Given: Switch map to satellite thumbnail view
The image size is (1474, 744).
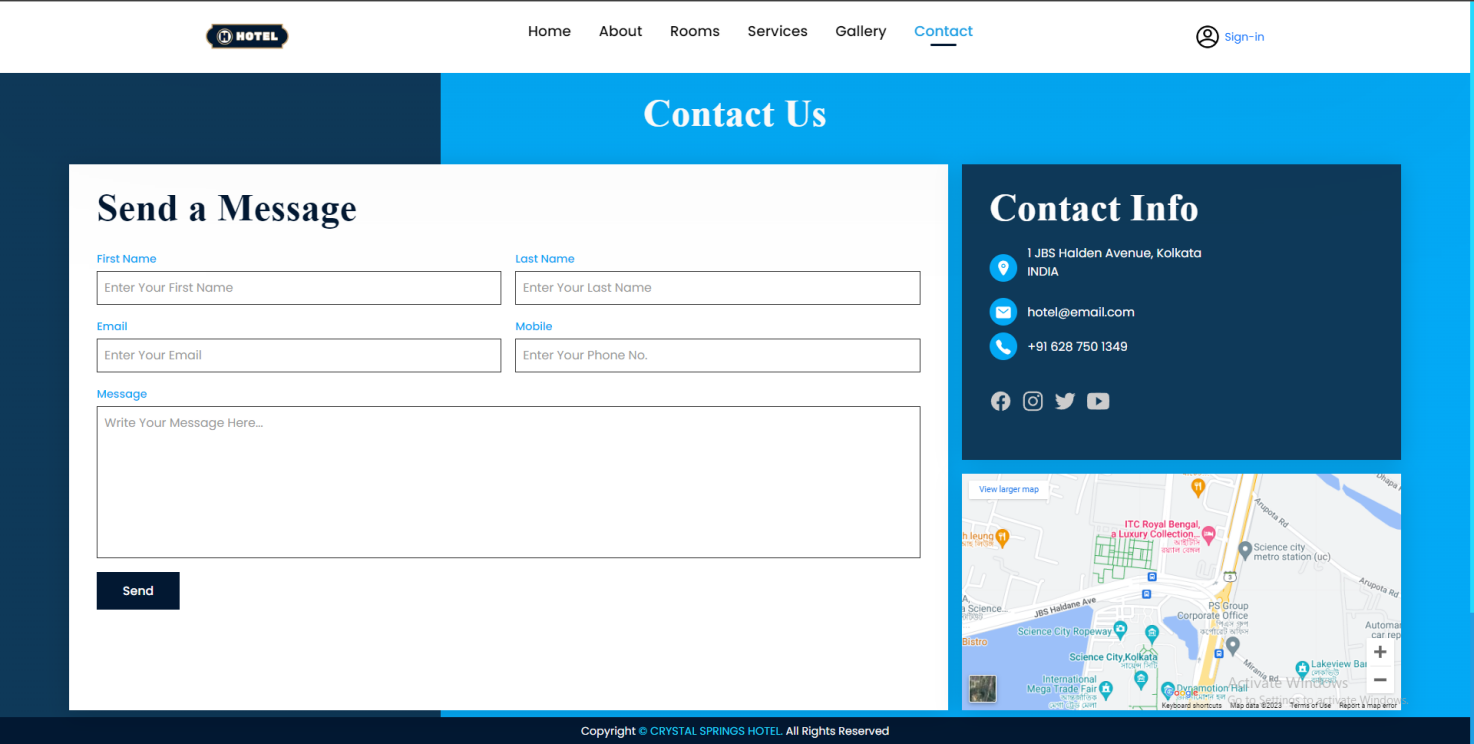Looking at the screenshot, I should (x=982, y=689).
